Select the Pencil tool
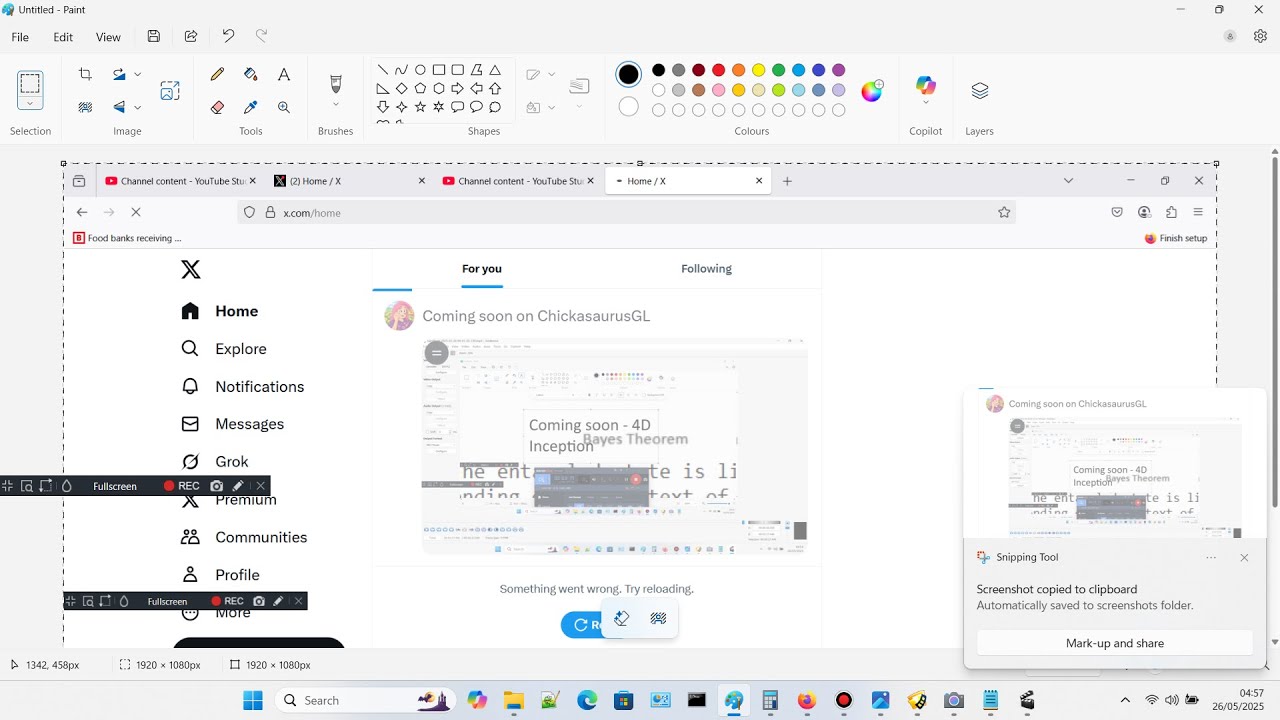The image size is (1280, 720). 217,74
